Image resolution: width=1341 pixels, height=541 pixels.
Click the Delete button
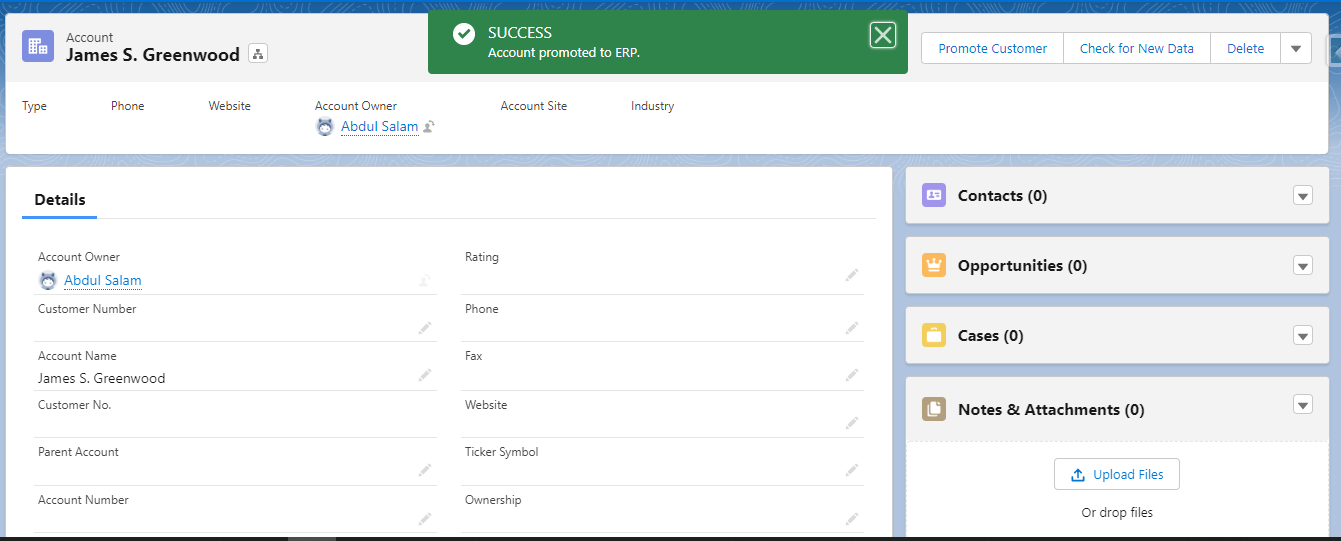[x=1245, y=48]
